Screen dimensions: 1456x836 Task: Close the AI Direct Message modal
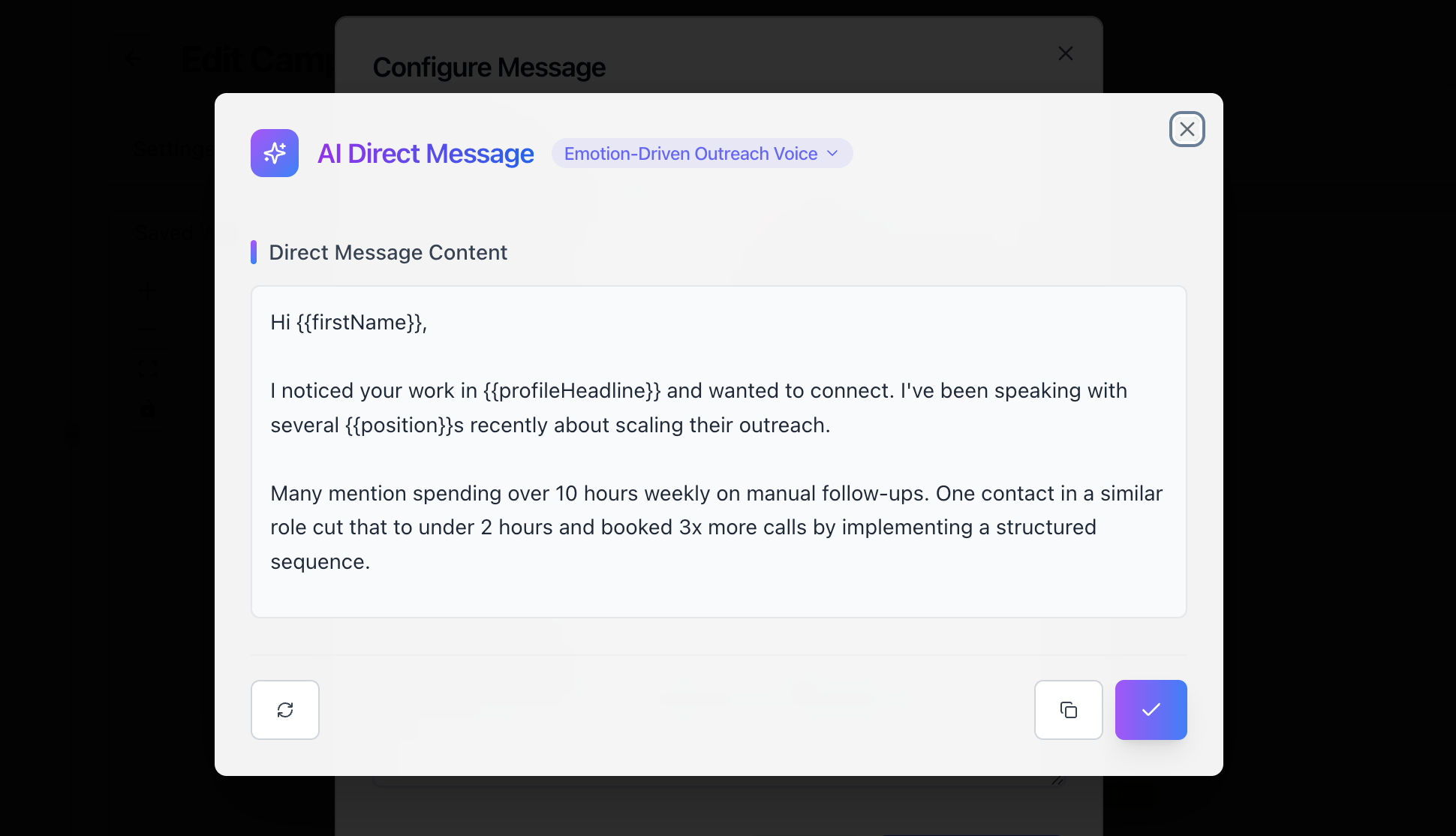[x=1187, y=129]
